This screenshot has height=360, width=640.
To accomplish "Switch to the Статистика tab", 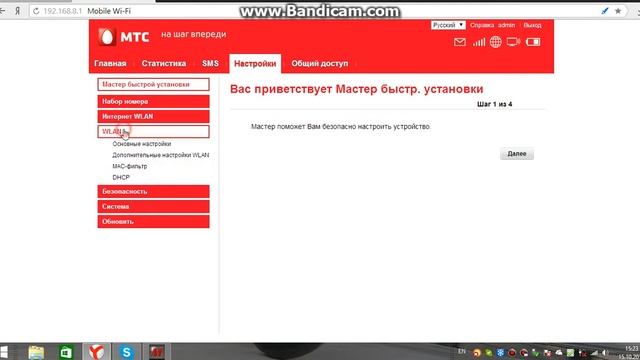I will pos(164,64).
